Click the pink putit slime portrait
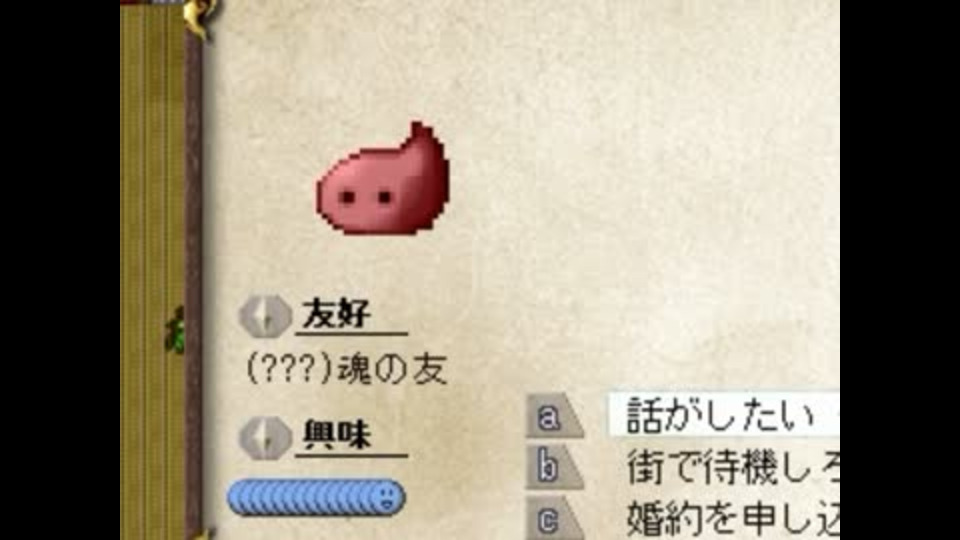The height and width of the screenshot is (540, 960). [383, 178]
